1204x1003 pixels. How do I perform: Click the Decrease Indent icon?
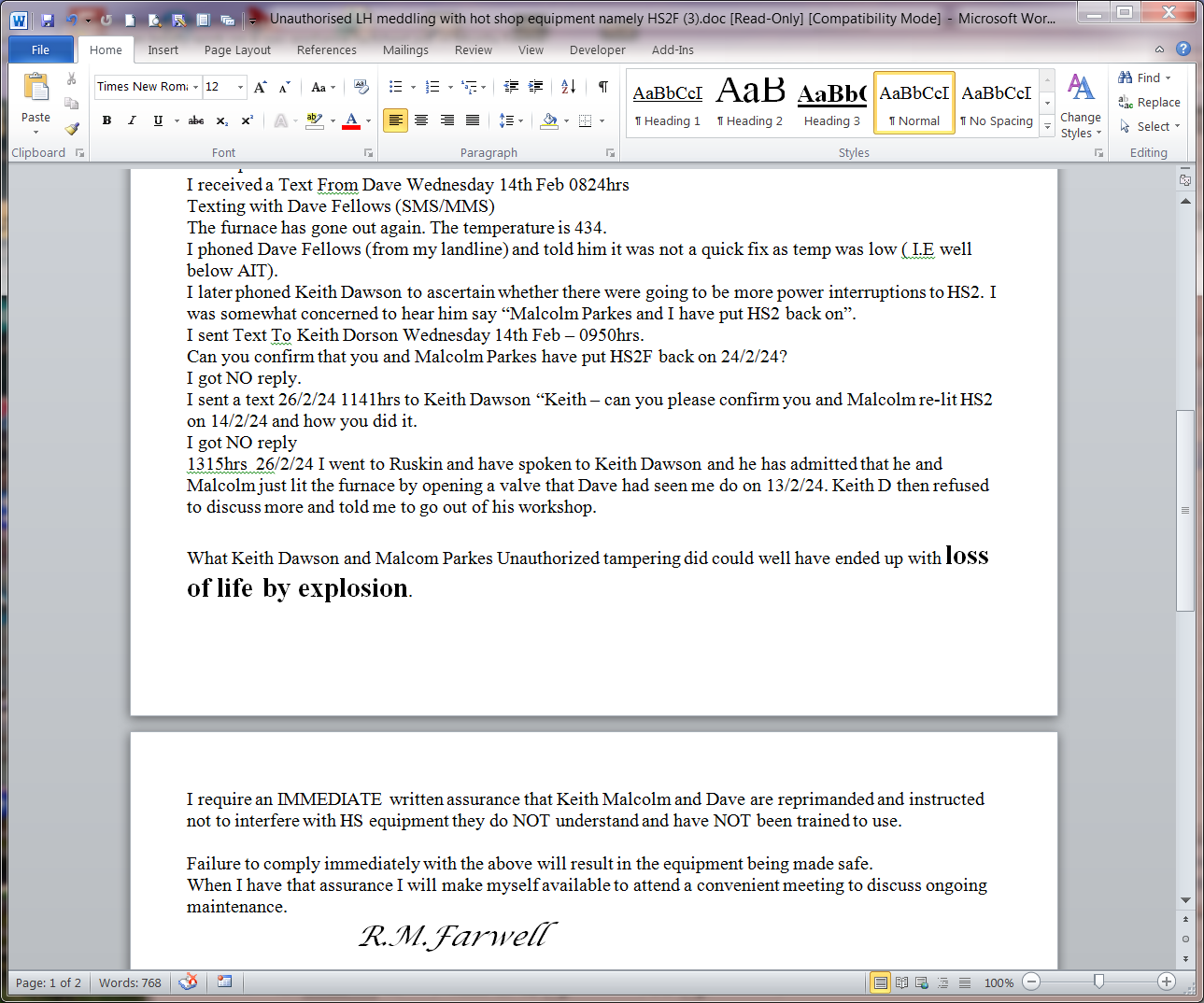(x=511, y=87)
